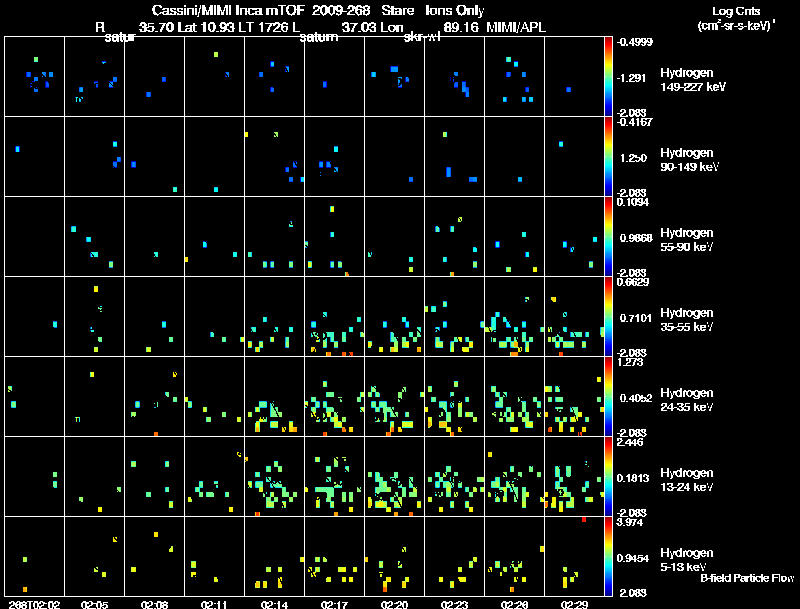Viewport: 800px width, 609px height.
Task: Click the 02:23 time axis label
Action: [x=454, y=604]
